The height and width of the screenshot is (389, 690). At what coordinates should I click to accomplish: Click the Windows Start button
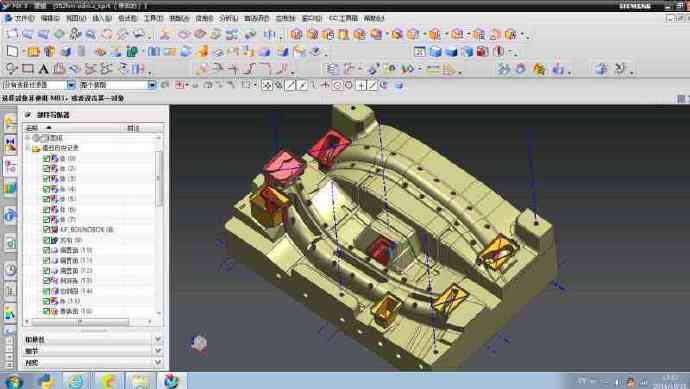[x=13, y=381]
